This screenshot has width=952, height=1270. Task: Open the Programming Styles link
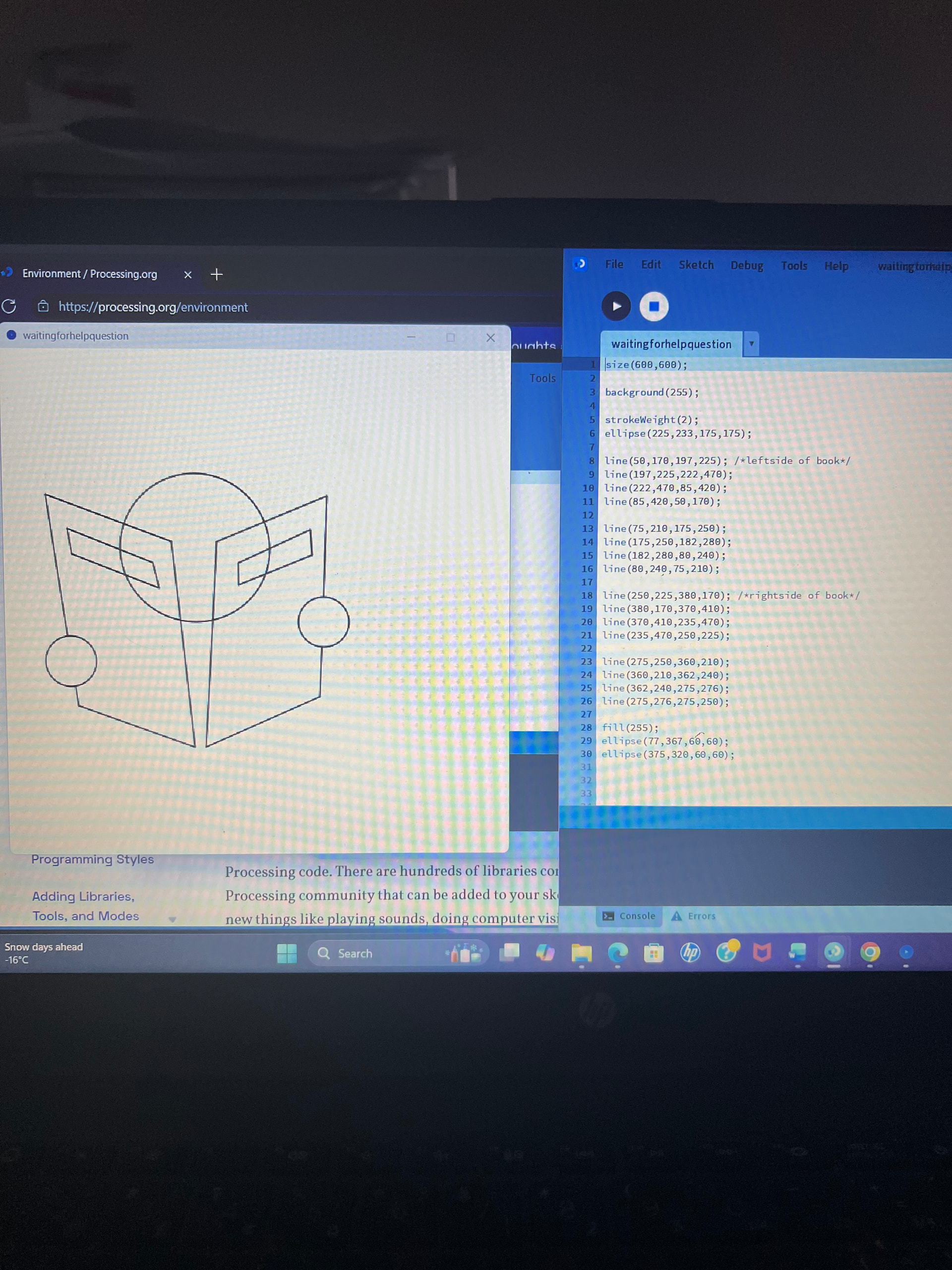click(x=92, y=859)
